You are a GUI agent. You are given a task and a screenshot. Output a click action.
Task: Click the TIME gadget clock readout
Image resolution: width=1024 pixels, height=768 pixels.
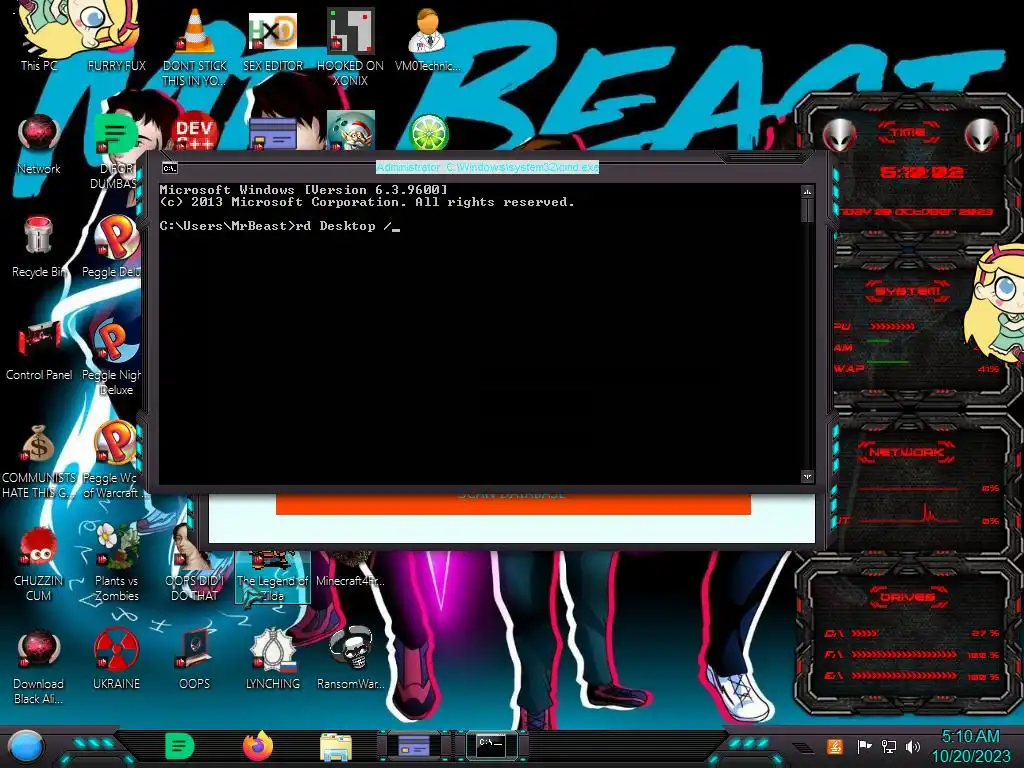click(921, 172)
